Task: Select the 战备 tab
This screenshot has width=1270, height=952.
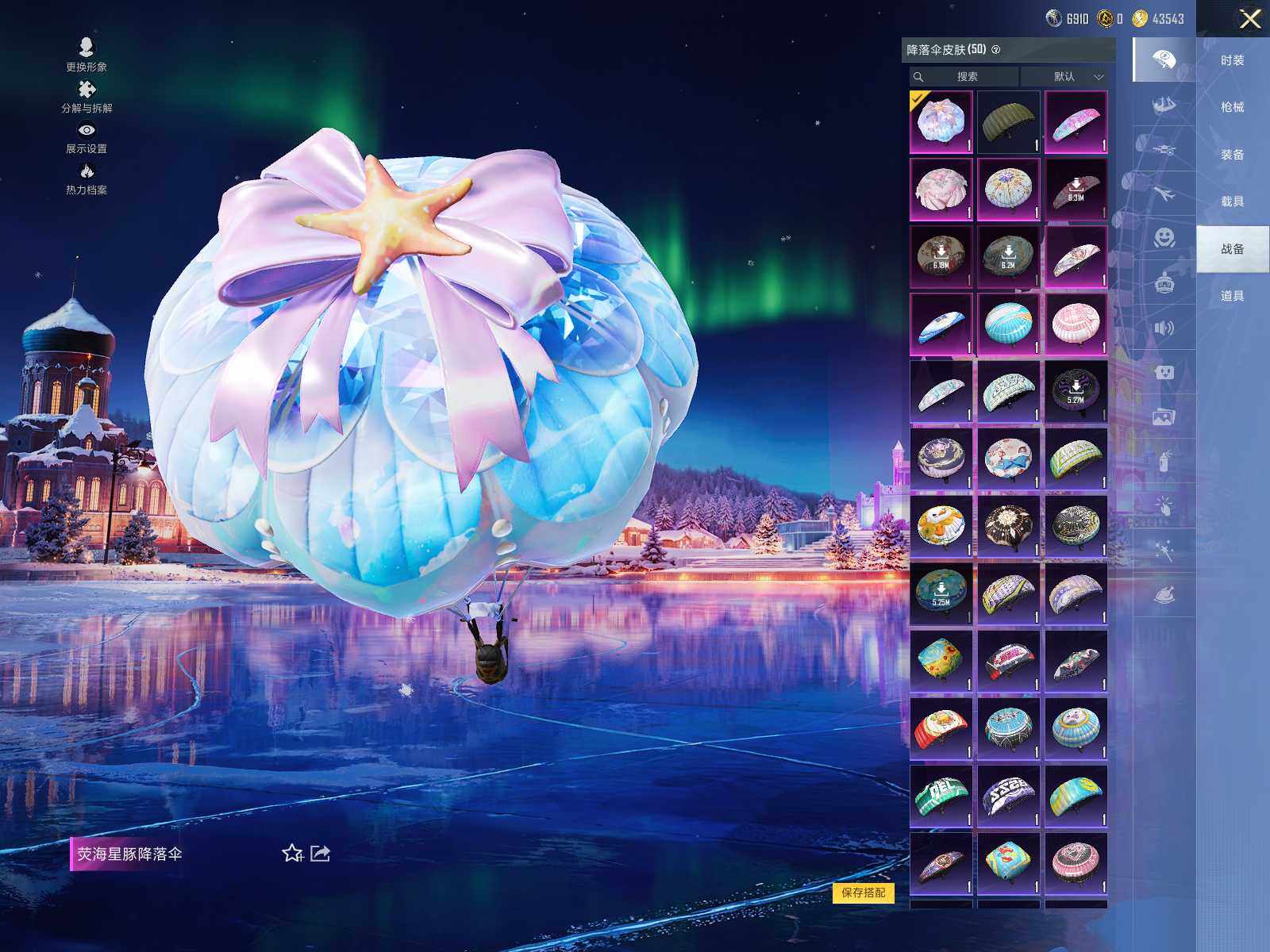Action: coord(1233,249)
